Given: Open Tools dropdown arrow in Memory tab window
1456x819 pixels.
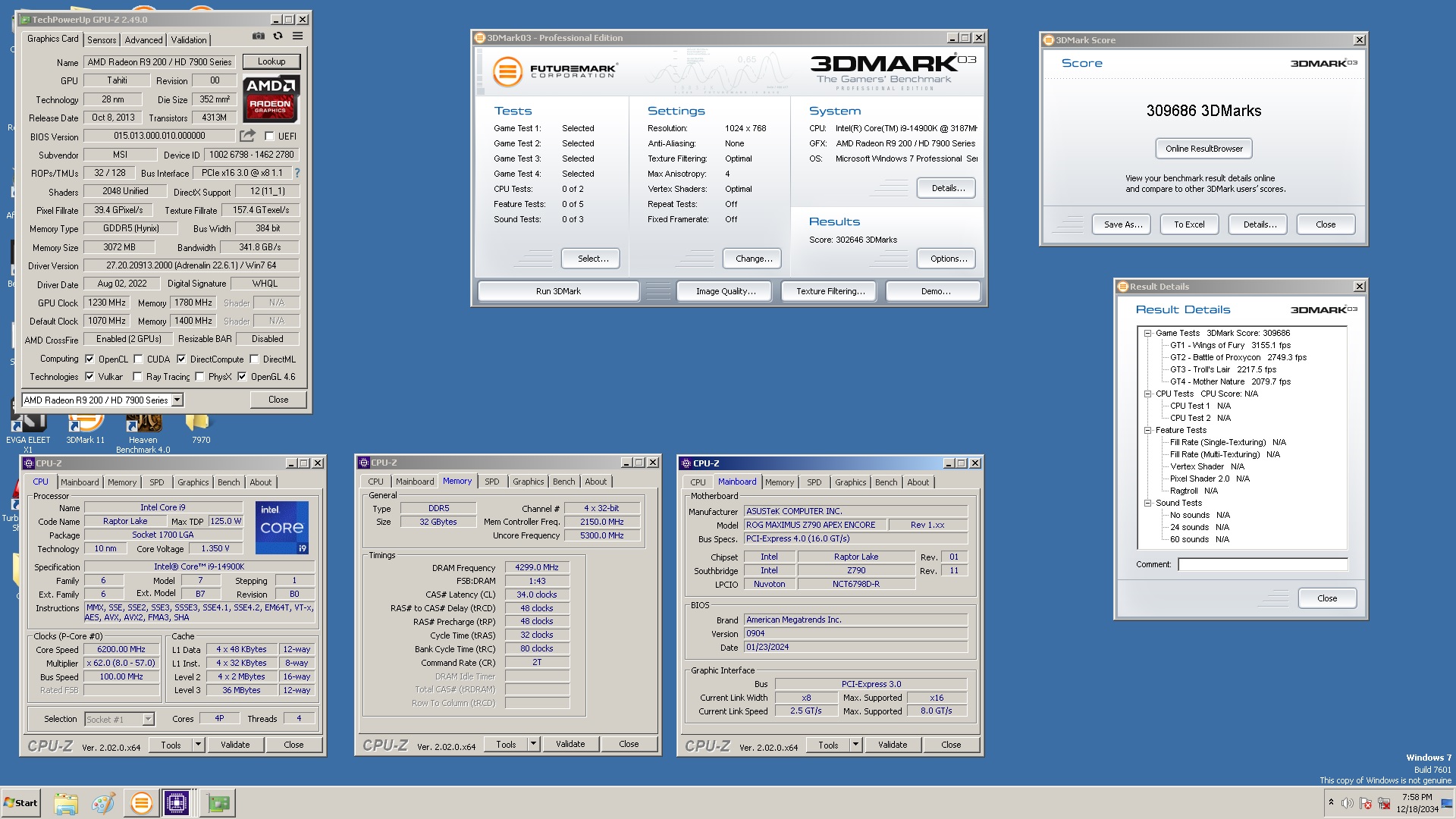Looking at the screenshot, I should (x=533, y=745).
